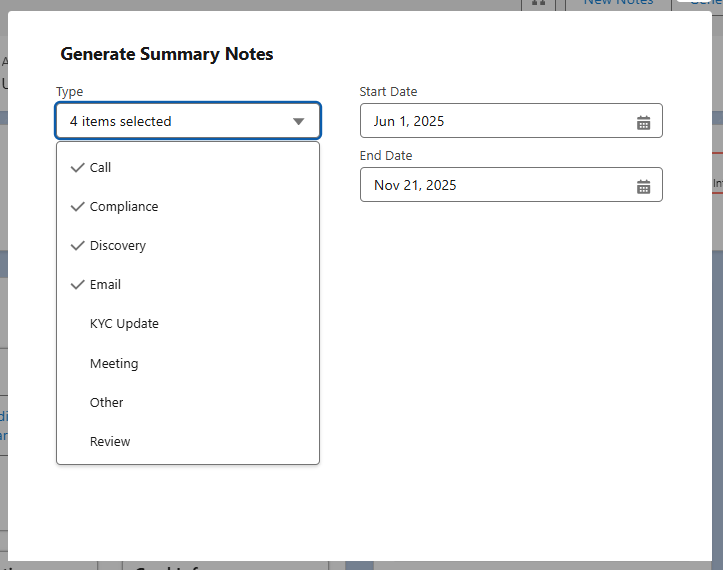Choose the Other type option

tap(107, 403)
